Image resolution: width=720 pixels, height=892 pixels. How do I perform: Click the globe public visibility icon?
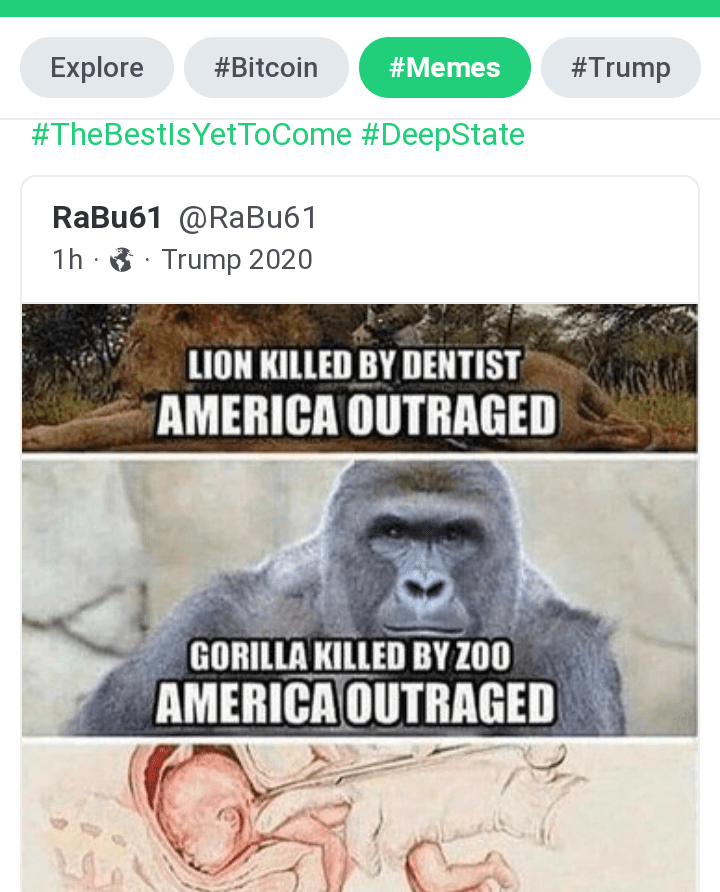click(121, 260)
